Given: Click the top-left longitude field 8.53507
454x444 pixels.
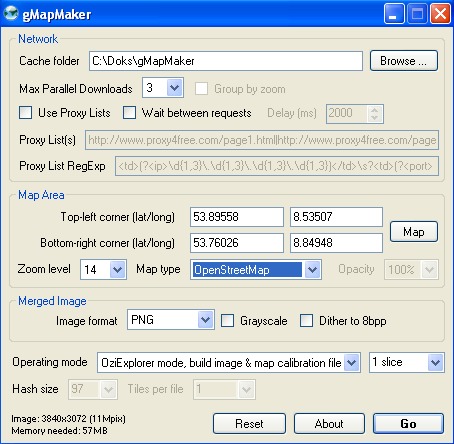Looking at the screenshot, I should pyautogui.click(x=336, y=217).
